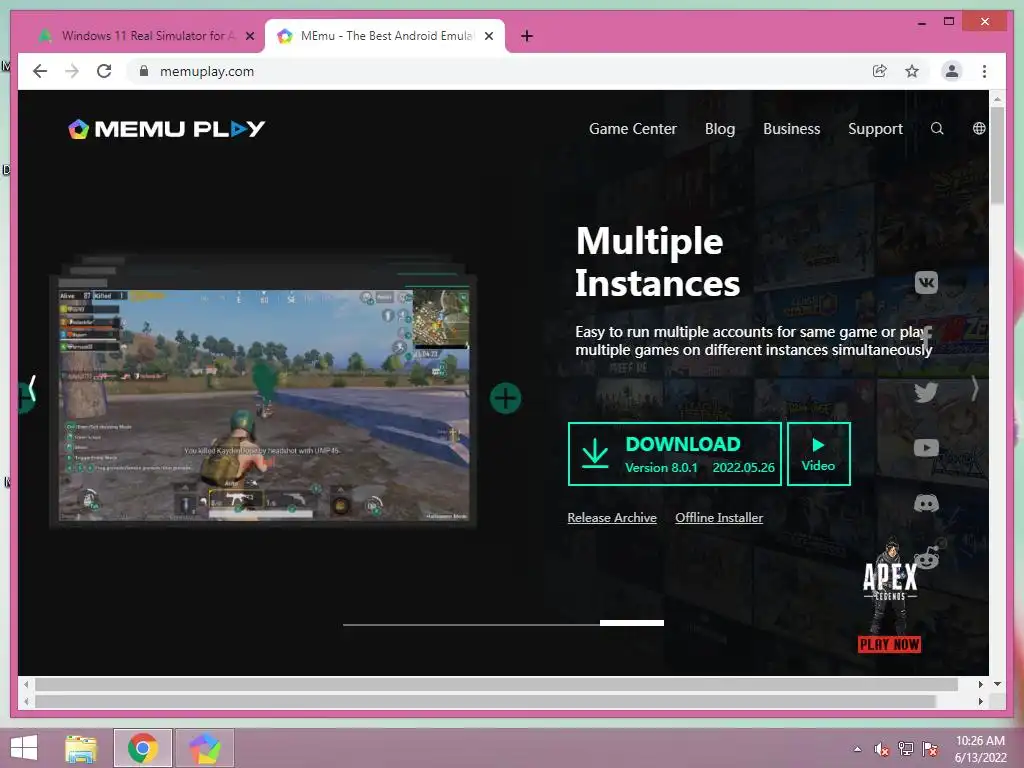Open the Game Center menu
Image resolution: width=1024 pixels, height=768 pixels.
click(x=633, y=129)
